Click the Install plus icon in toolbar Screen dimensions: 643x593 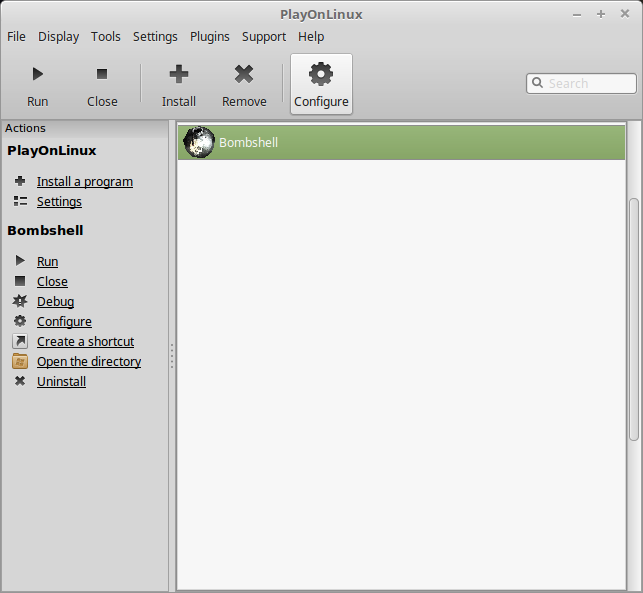179,74
